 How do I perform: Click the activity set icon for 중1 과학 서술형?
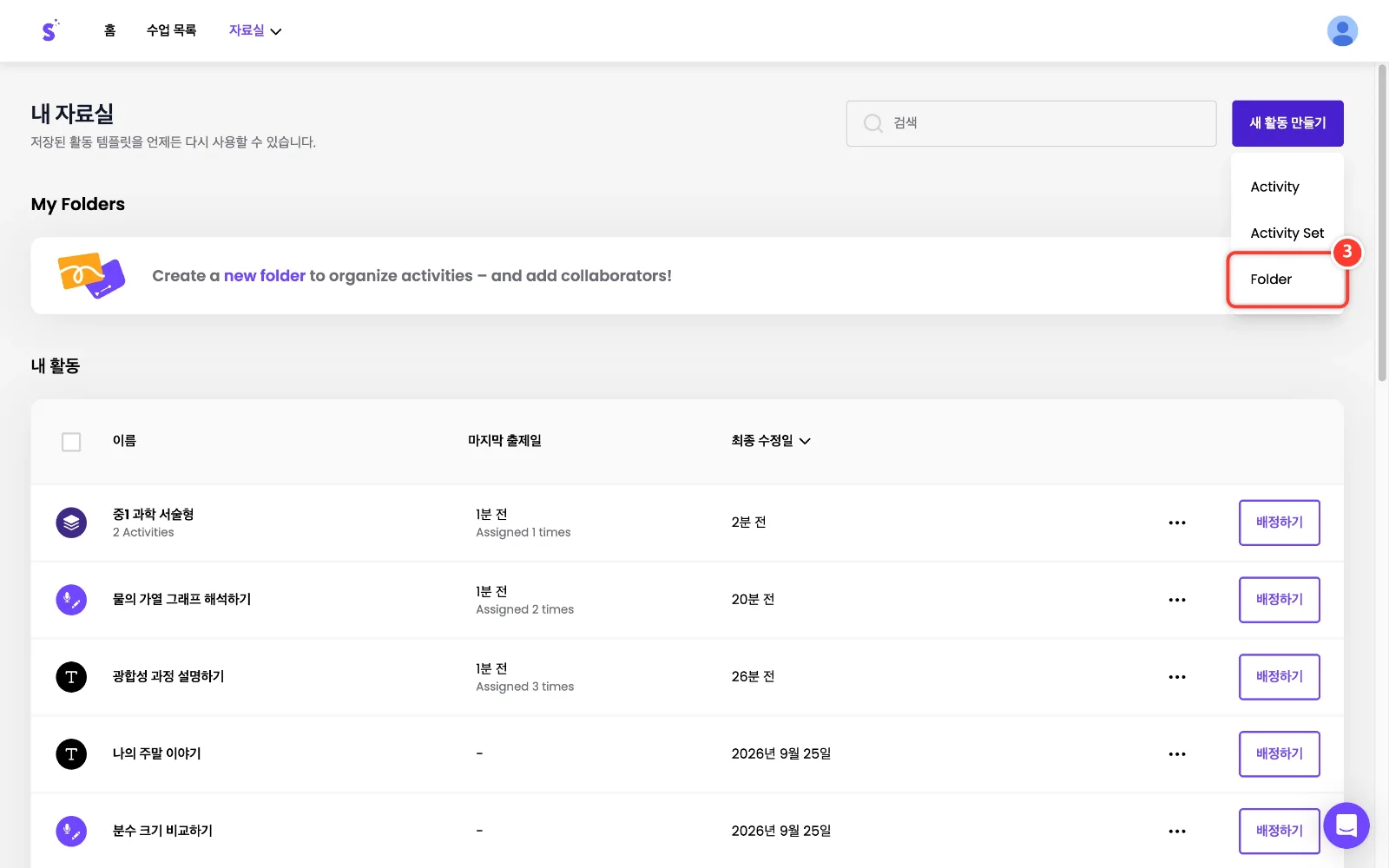pos(71,523)
